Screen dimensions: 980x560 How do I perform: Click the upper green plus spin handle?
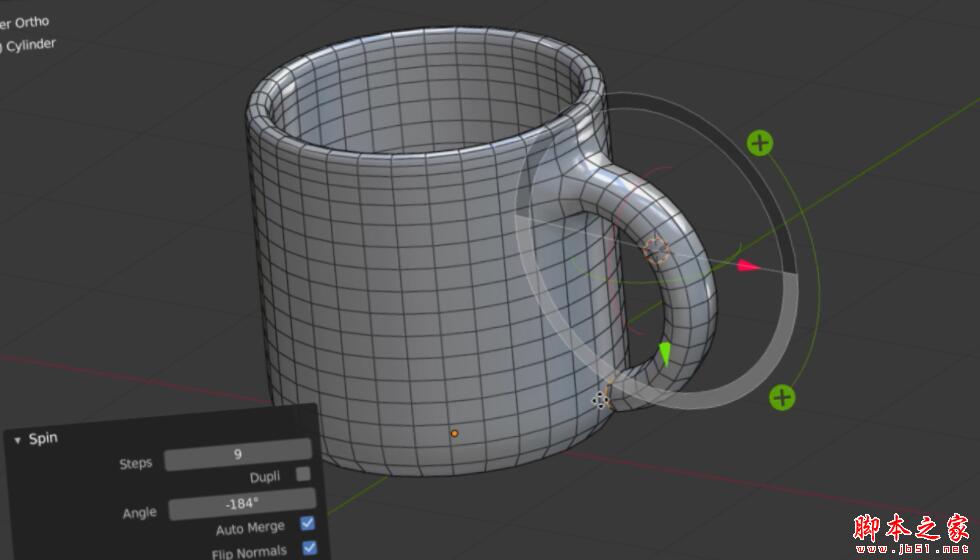(760, 143)
